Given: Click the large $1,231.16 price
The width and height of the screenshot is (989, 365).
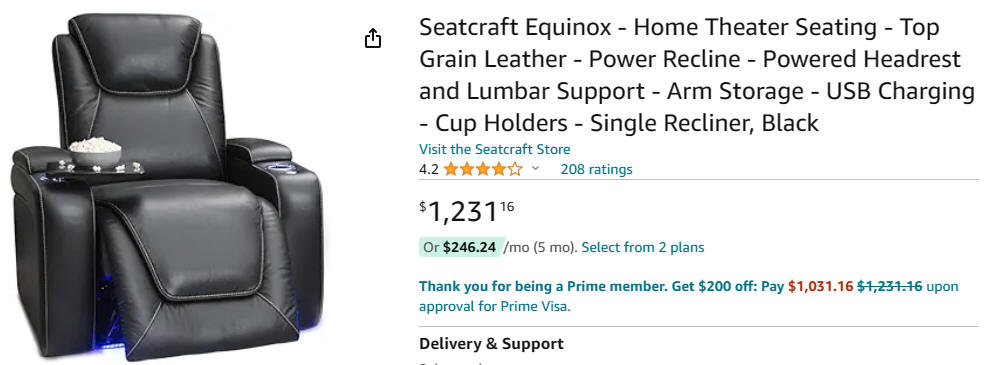Looking at the screenshot, I should [x=467, y=211].
